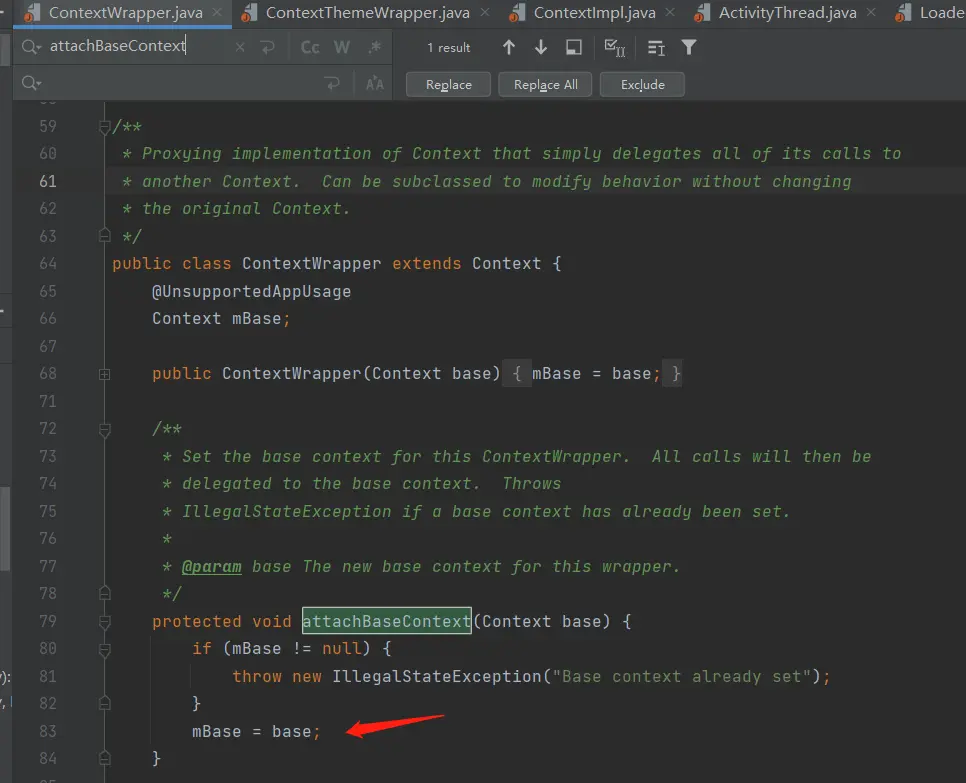Insert new line in search field
Screen dimensions: 966x783
click(267, 47)
